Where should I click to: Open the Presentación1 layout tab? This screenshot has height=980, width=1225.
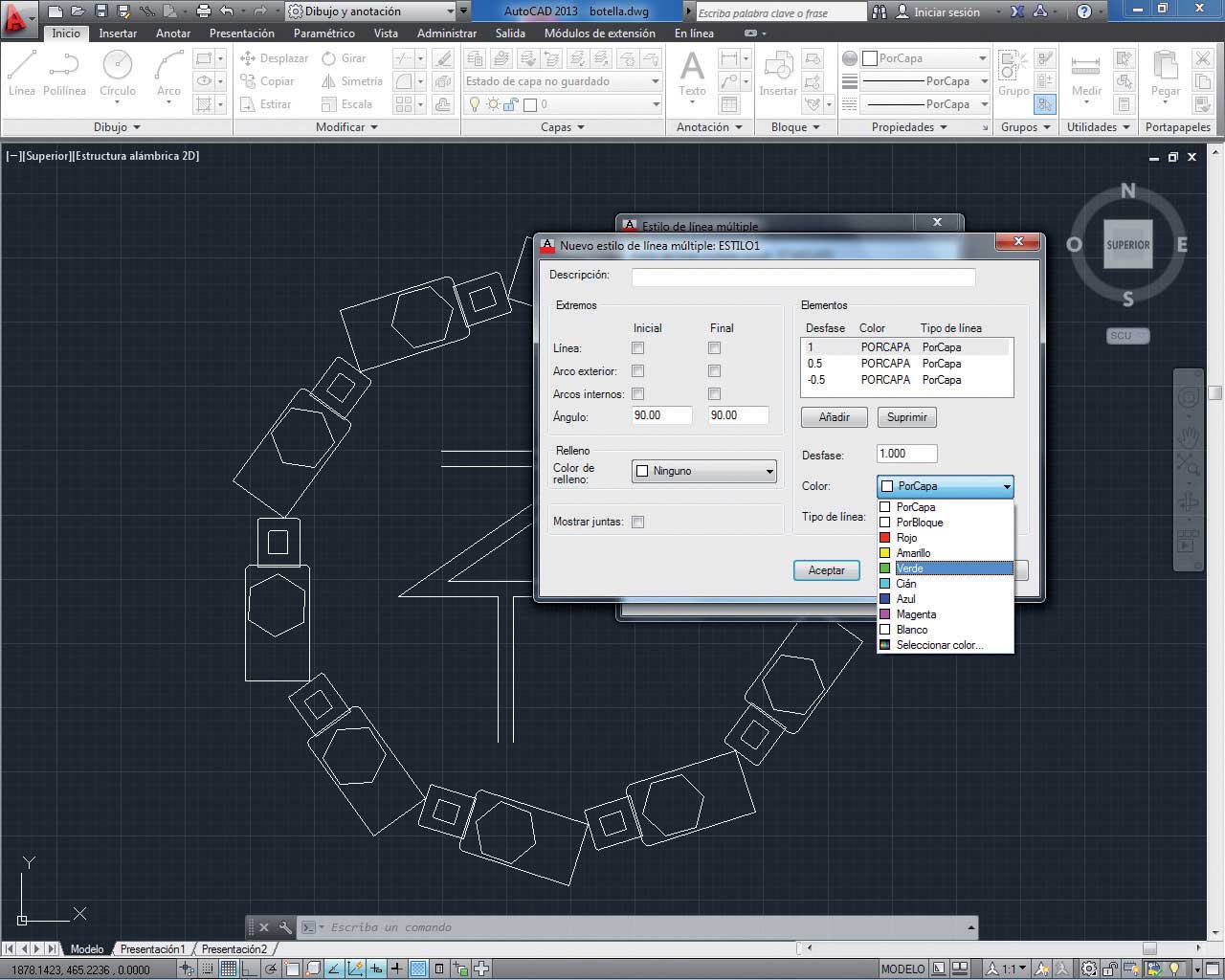point(152,949)
